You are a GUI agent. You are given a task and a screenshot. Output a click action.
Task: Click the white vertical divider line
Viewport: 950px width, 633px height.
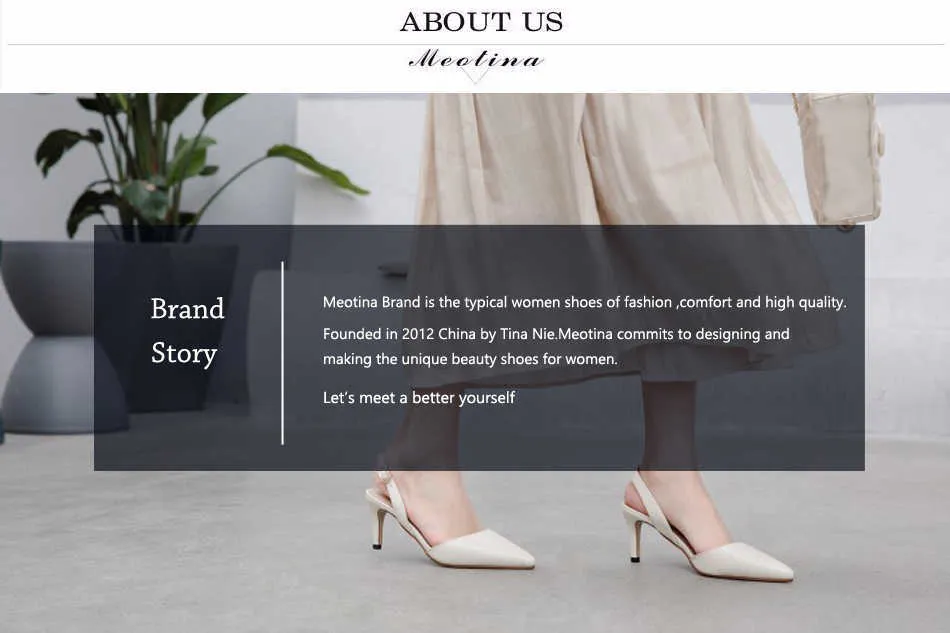tap(282, 353)
